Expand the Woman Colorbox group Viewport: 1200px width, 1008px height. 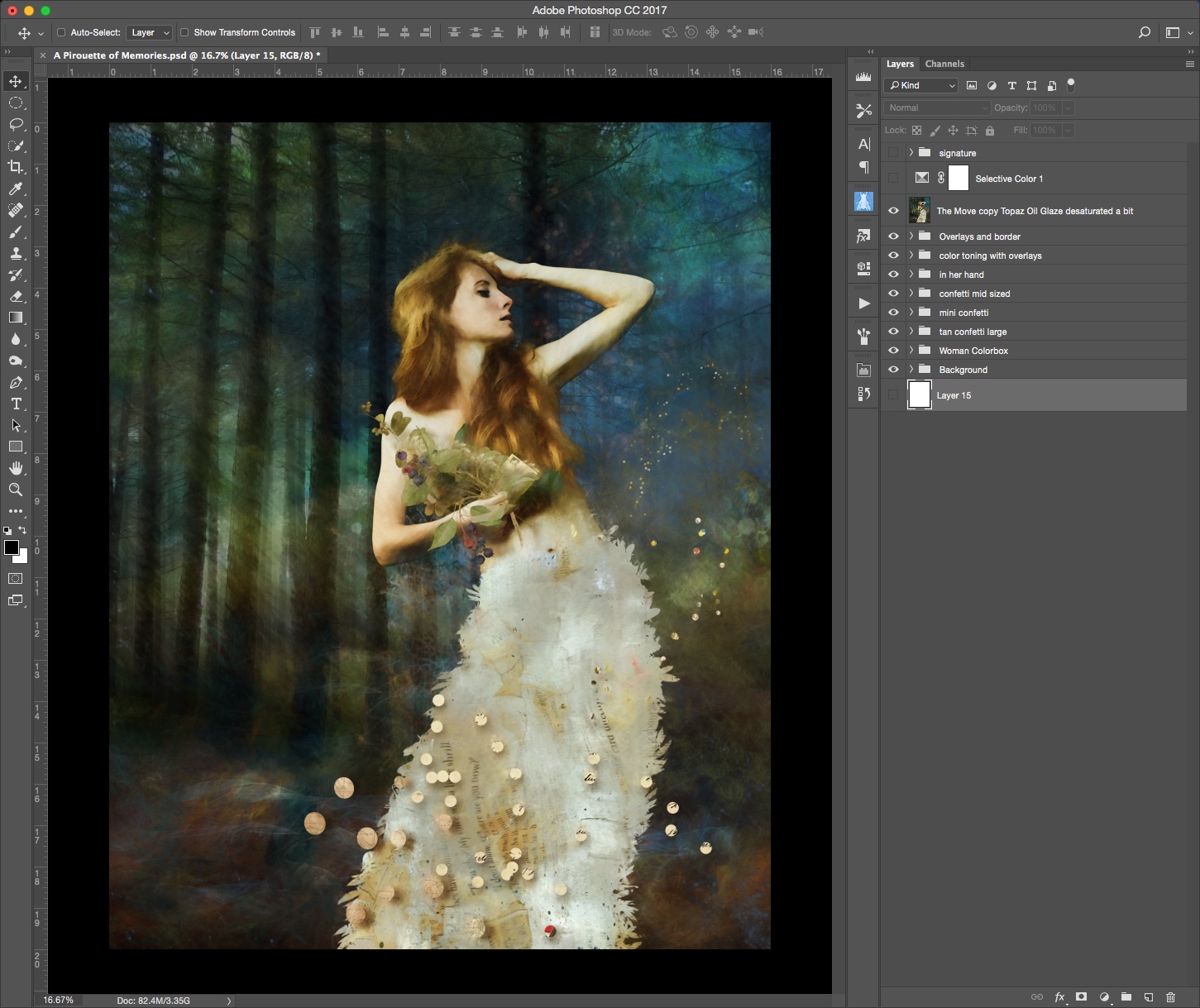pyautogui.click(x=911, y=350)
